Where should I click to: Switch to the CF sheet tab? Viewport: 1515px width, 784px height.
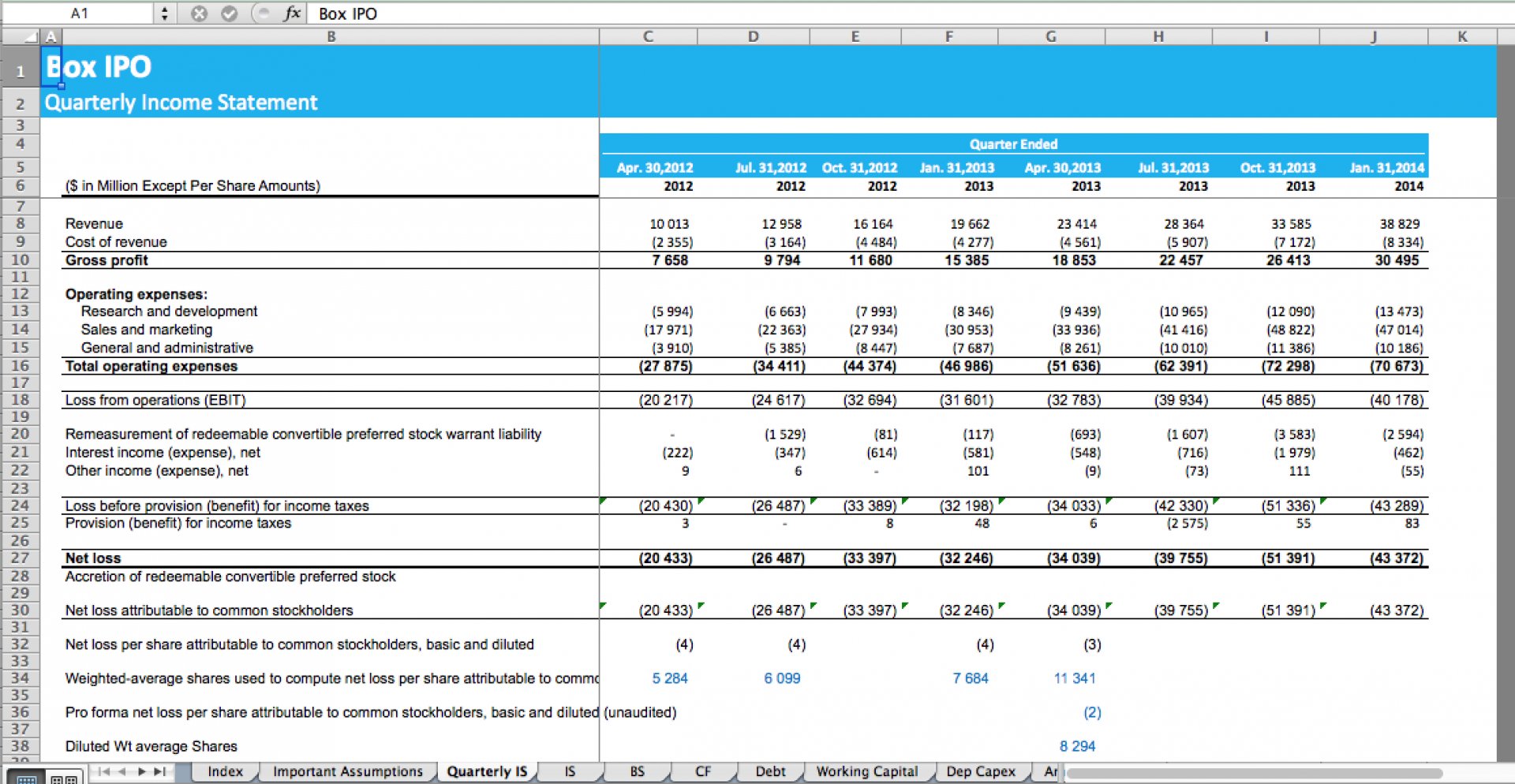coord(703,771)
